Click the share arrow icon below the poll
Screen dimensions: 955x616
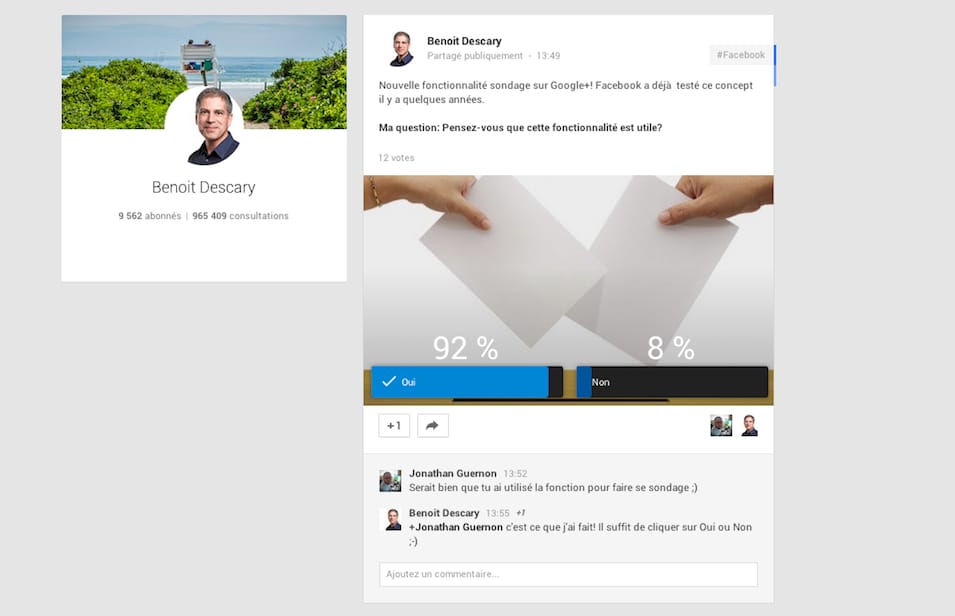tap(432, 425)
